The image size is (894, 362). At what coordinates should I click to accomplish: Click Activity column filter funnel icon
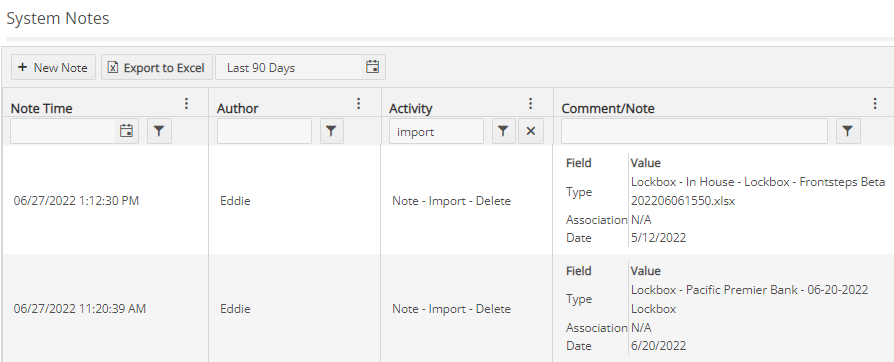(503, 131)
